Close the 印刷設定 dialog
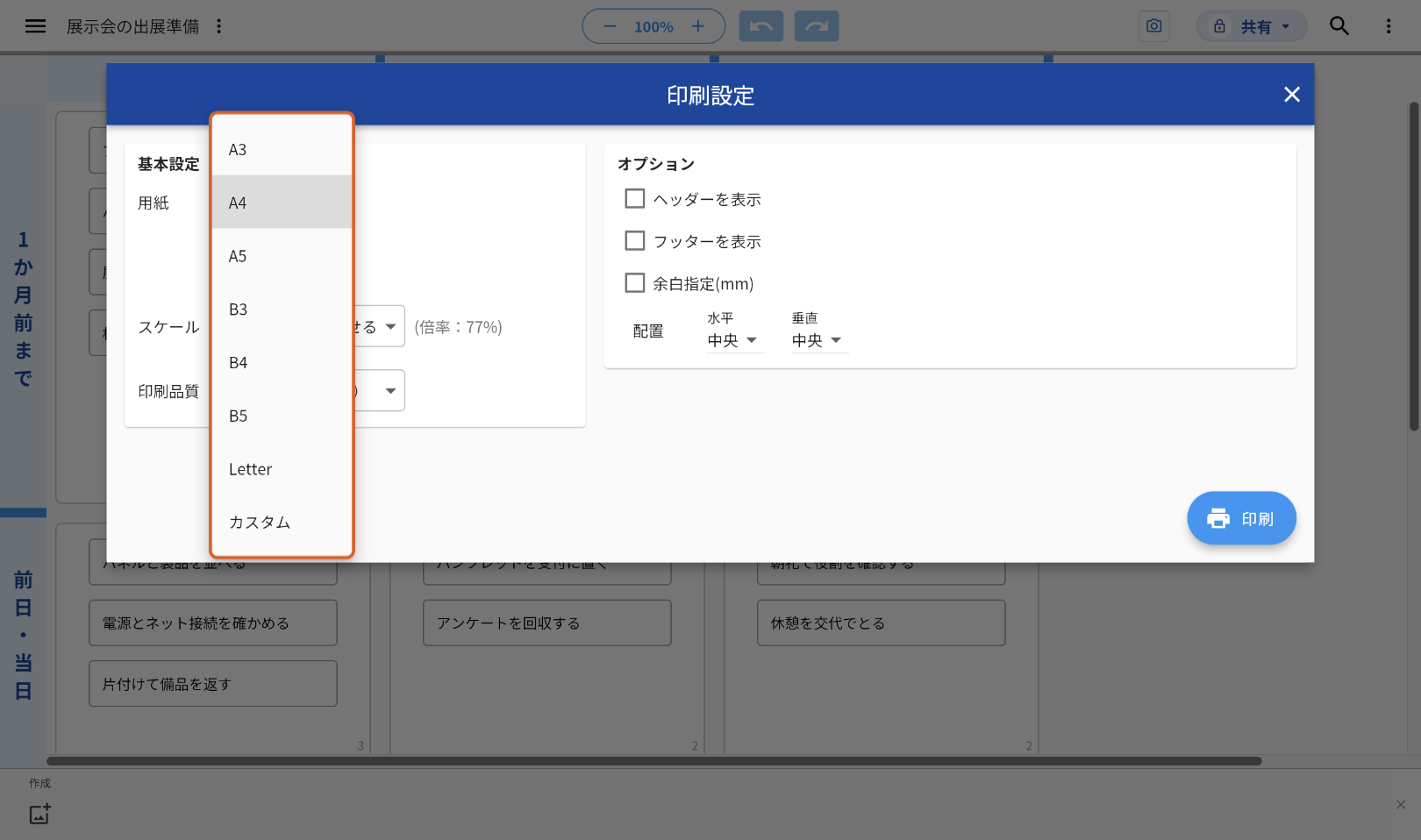Image resolution: width=1421 pixels, height=840 pixels. coord(1292,95)
